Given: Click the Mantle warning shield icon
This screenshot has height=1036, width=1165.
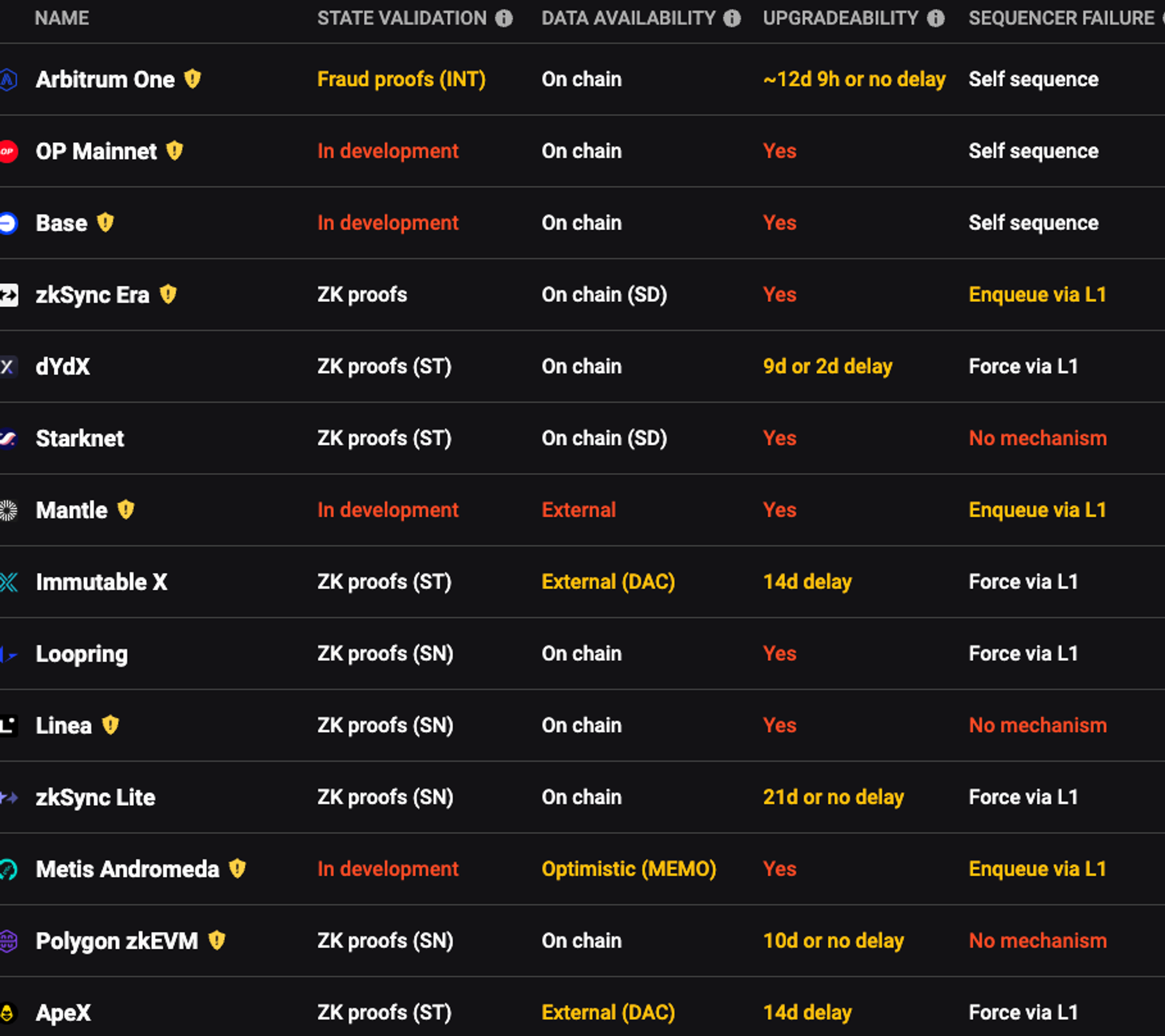Looking at the screenshot, I should (x=126, y=510).
